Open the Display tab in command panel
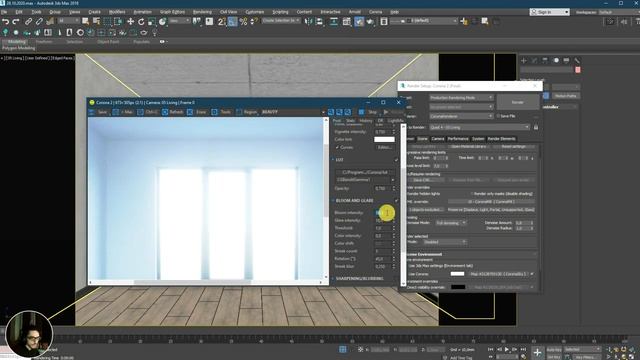This screenshot has height=360, width=640. [566, 60]
